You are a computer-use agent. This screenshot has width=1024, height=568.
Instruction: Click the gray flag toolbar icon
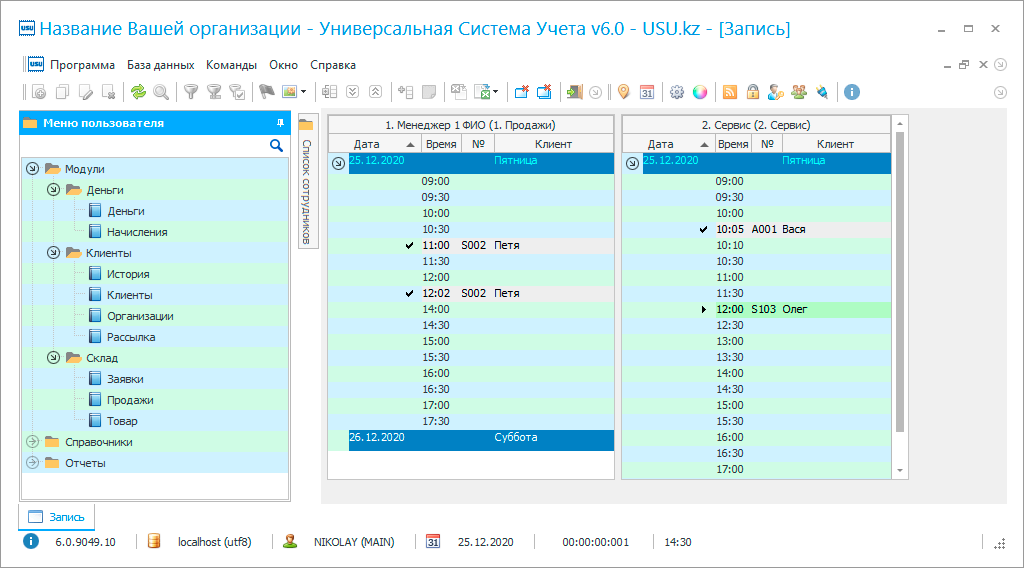pyautogui.click(x=266, y=92)
